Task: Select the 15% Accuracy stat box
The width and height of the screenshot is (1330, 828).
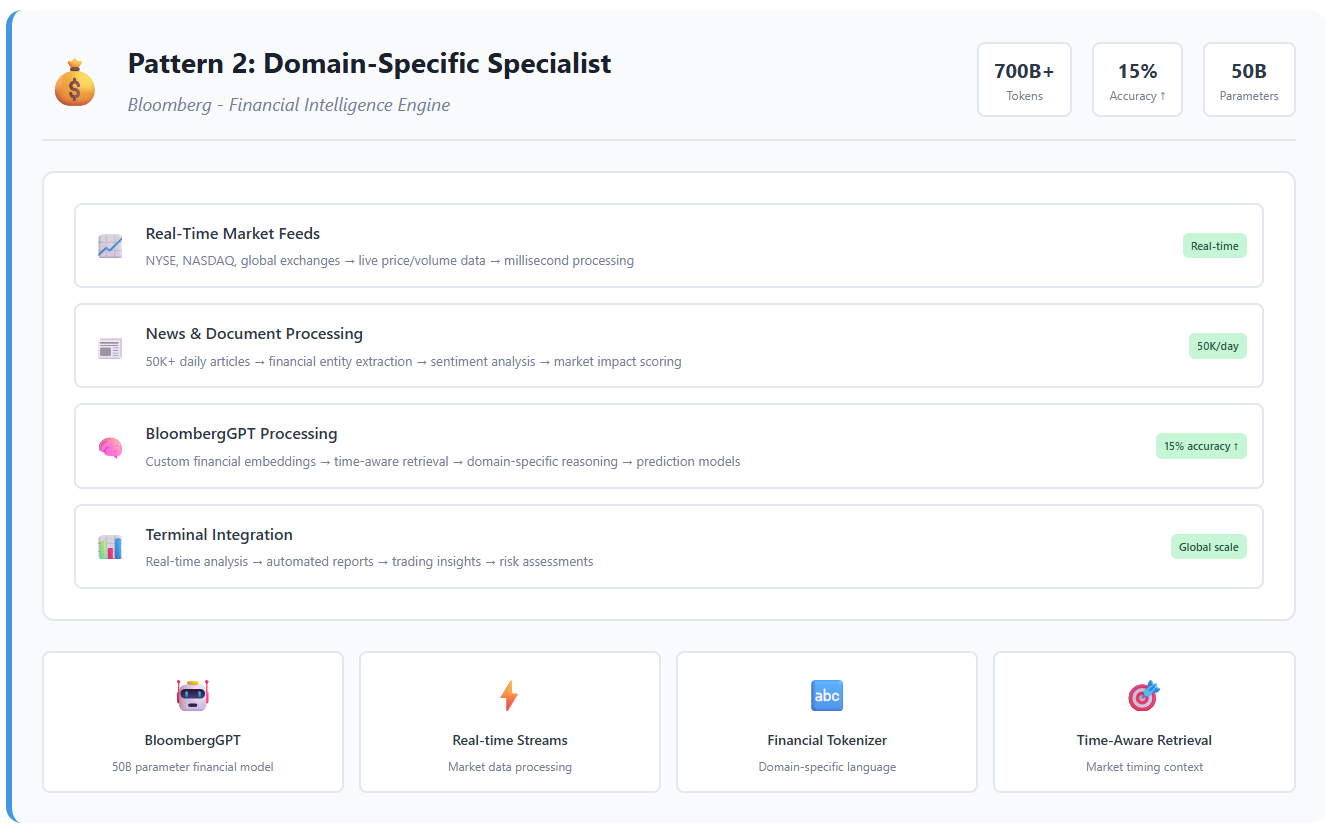Action: click(1137, 80)
